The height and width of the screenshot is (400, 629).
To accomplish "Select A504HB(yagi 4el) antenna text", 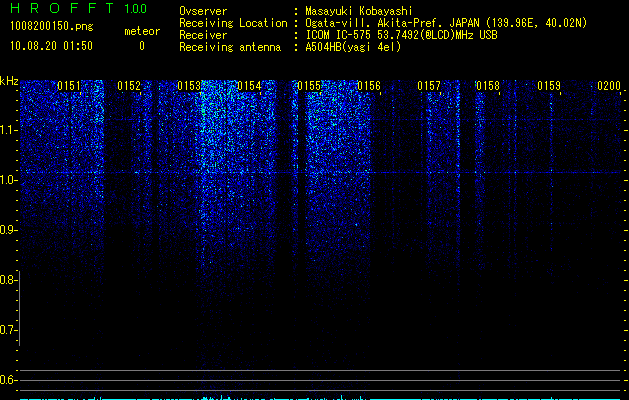I will pyautogui.click(x=353, y=47).
